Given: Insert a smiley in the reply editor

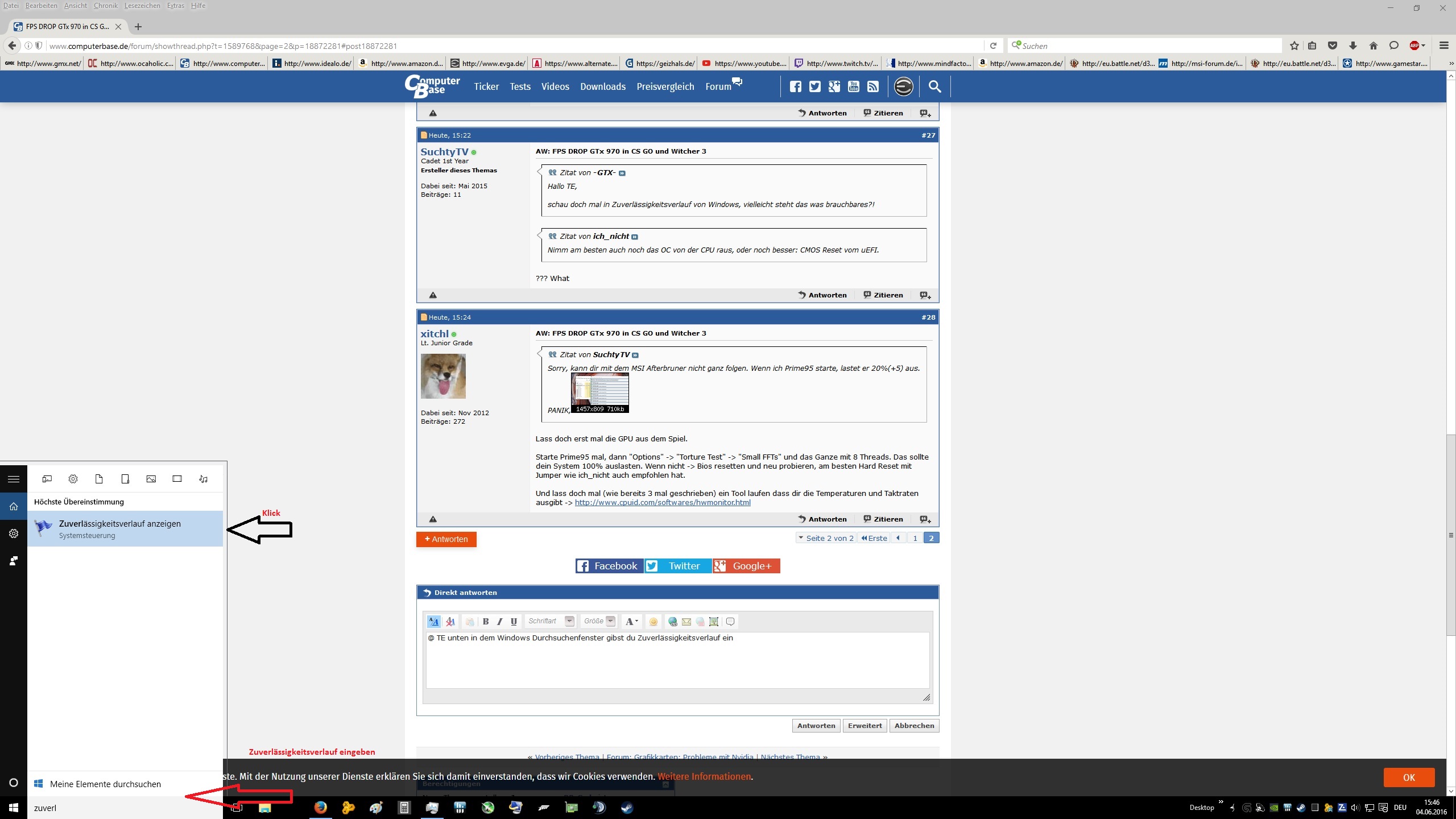Looking at the screenshot, I should point(653,622).
